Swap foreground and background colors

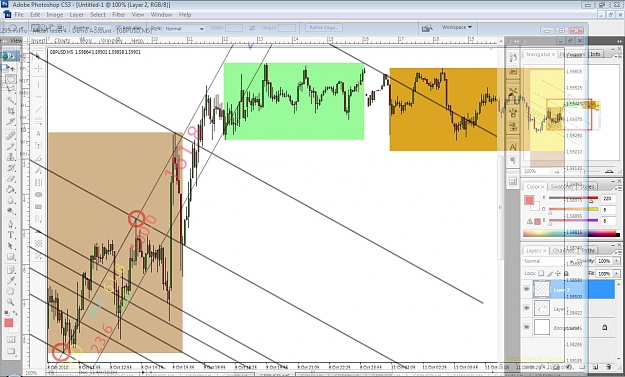coord(14,313)
